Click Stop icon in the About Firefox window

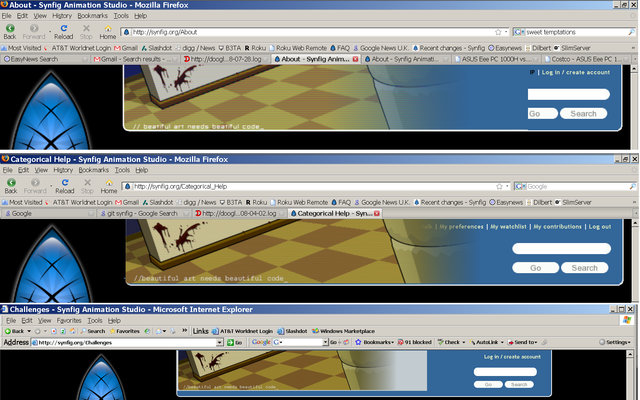(x=86, y=28)
